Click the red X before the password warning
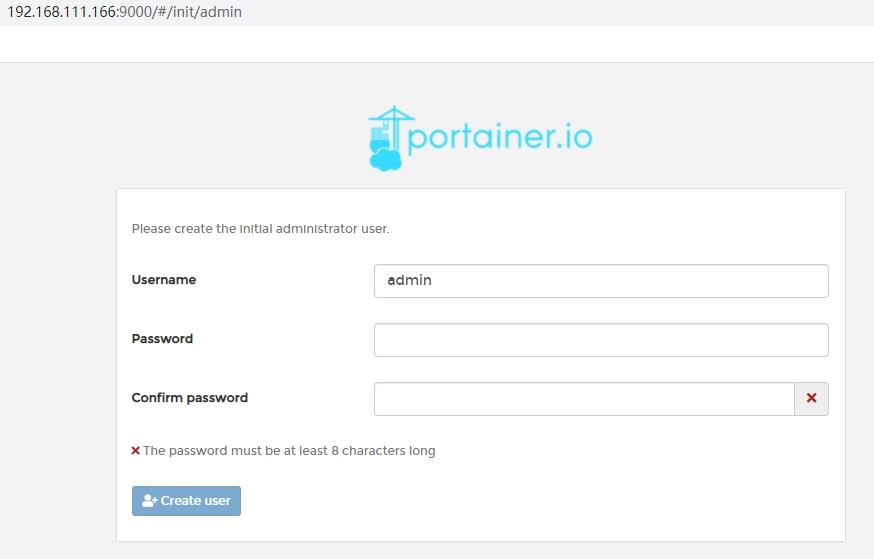The width and height of the screenshot is (874, 559). 136,451
